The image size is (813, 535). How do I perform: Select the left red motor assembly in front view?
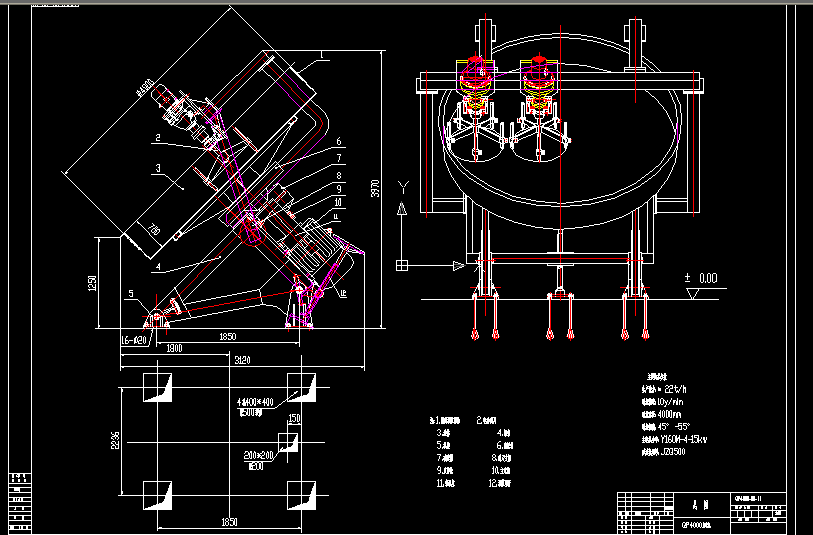[479, 79]
